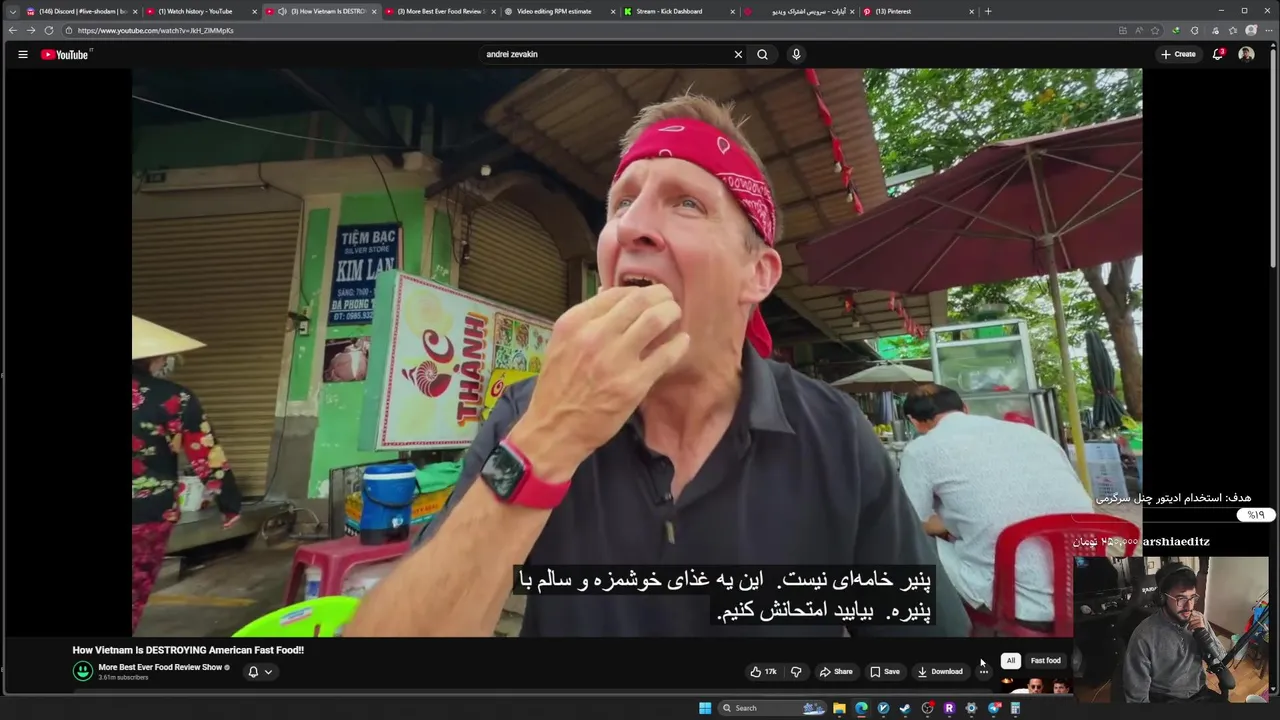Go back in browser history
The image size is (1280, 720).
pos(12,30)
